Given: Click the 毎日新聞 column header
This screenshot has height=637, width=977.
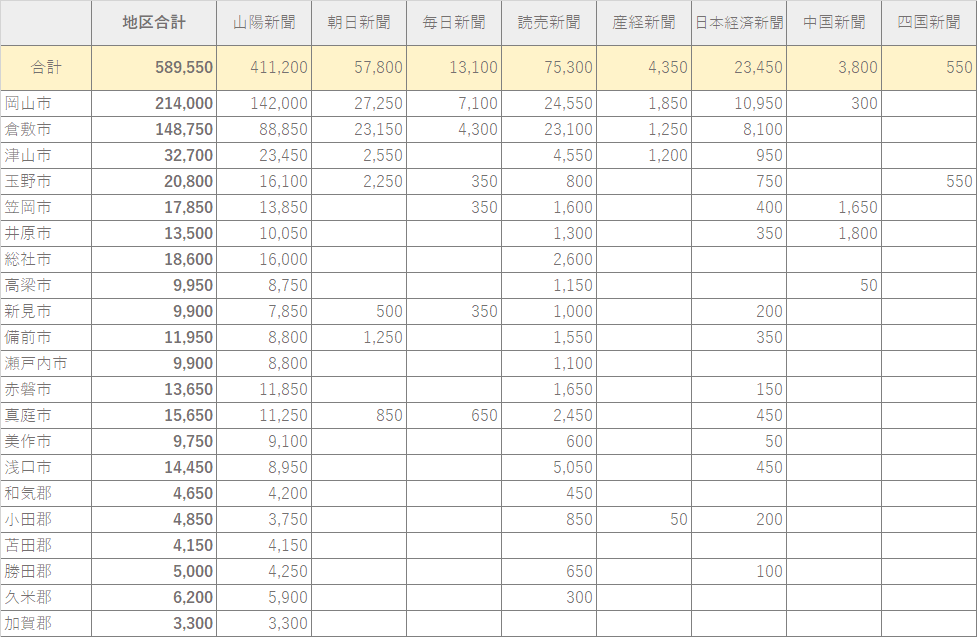Looking at the screenshot, I should click(454, 22).
